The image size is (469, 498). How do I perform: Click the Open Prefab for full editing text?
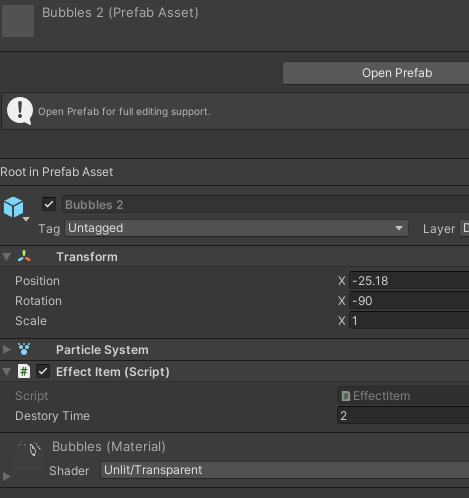124,111
